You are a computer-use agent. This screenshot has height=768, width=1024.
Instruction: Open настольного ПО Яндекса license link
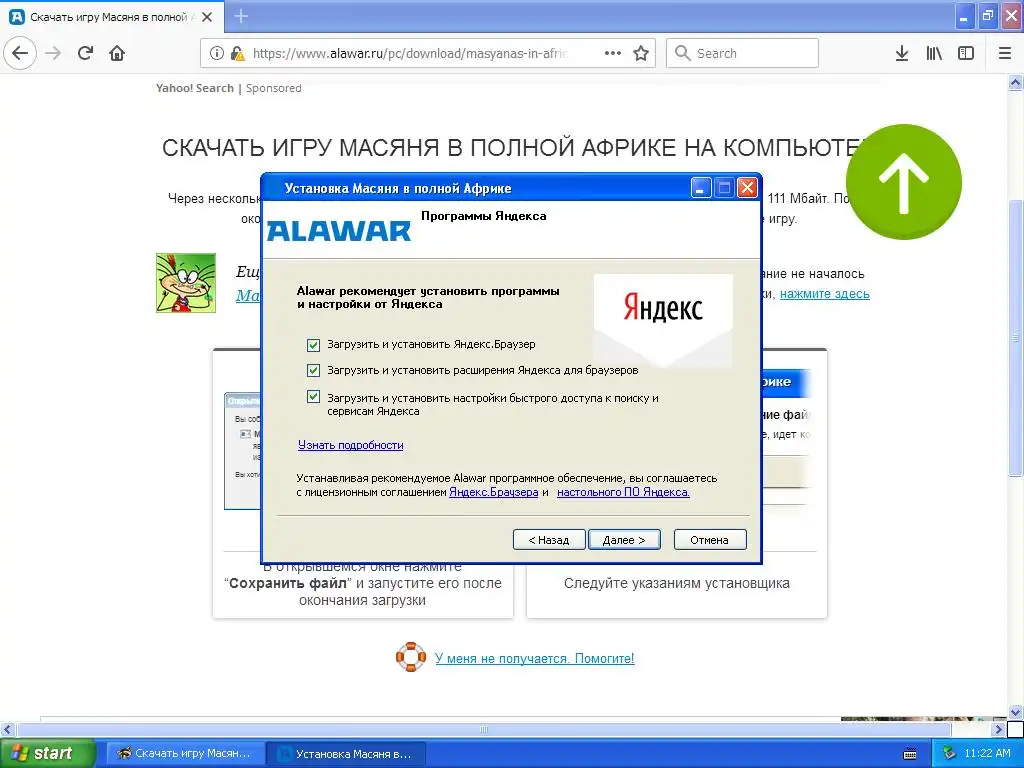coord(623,492)
